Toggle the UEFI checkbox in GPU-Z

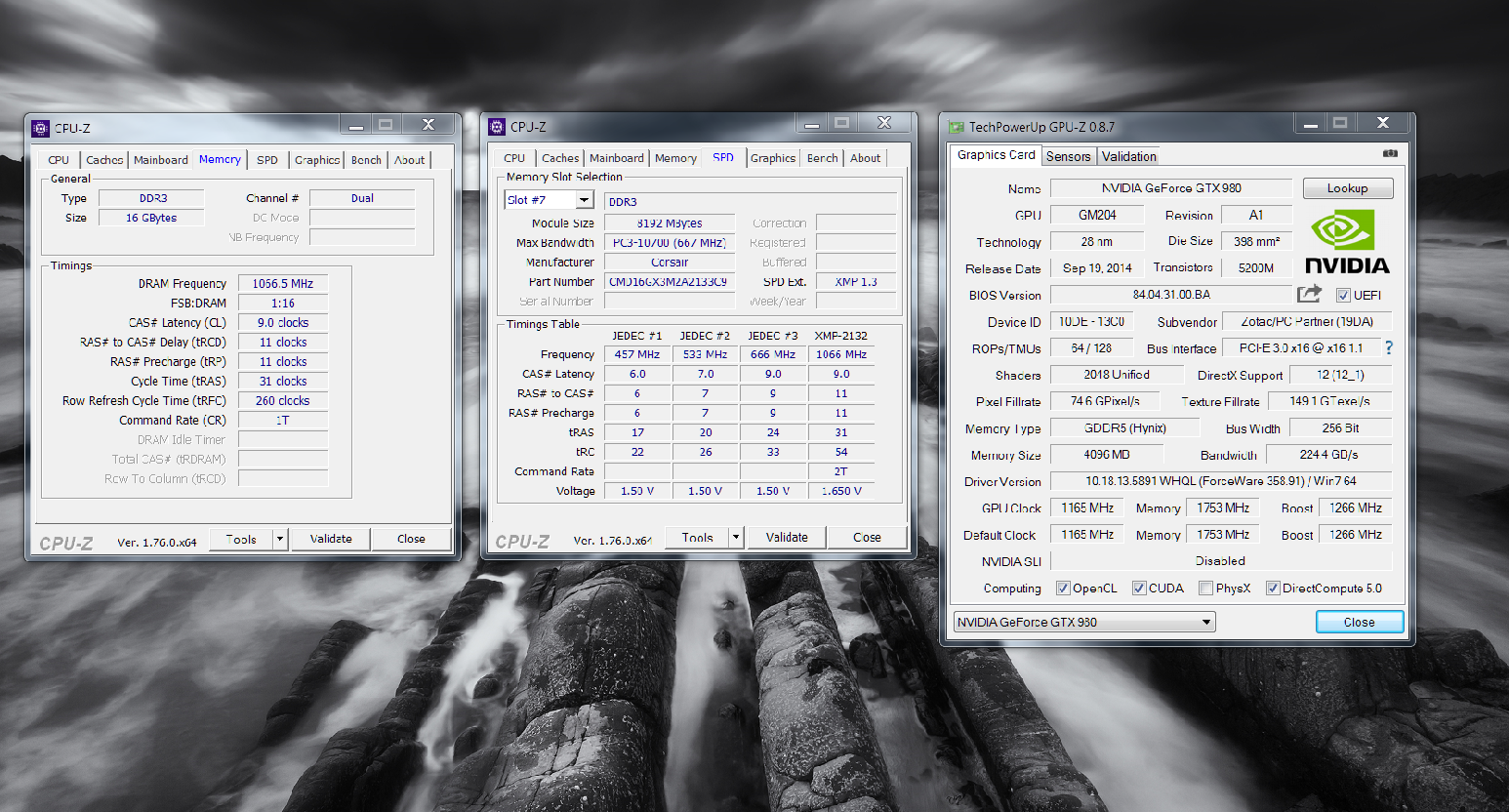1343,295
